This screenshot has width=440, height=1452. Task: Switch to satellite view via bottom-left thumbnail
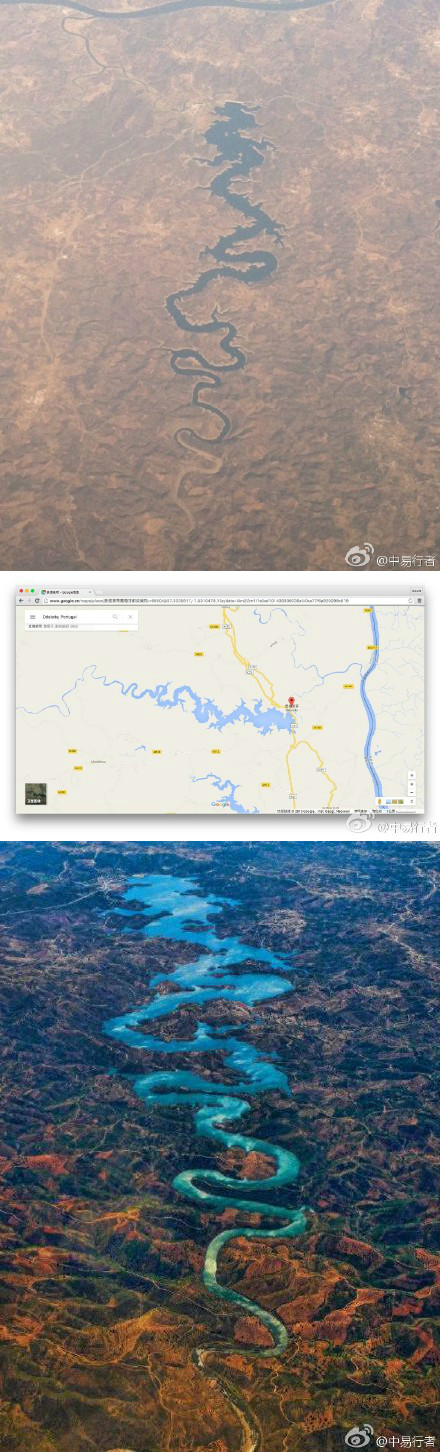[x=35, y=793]
